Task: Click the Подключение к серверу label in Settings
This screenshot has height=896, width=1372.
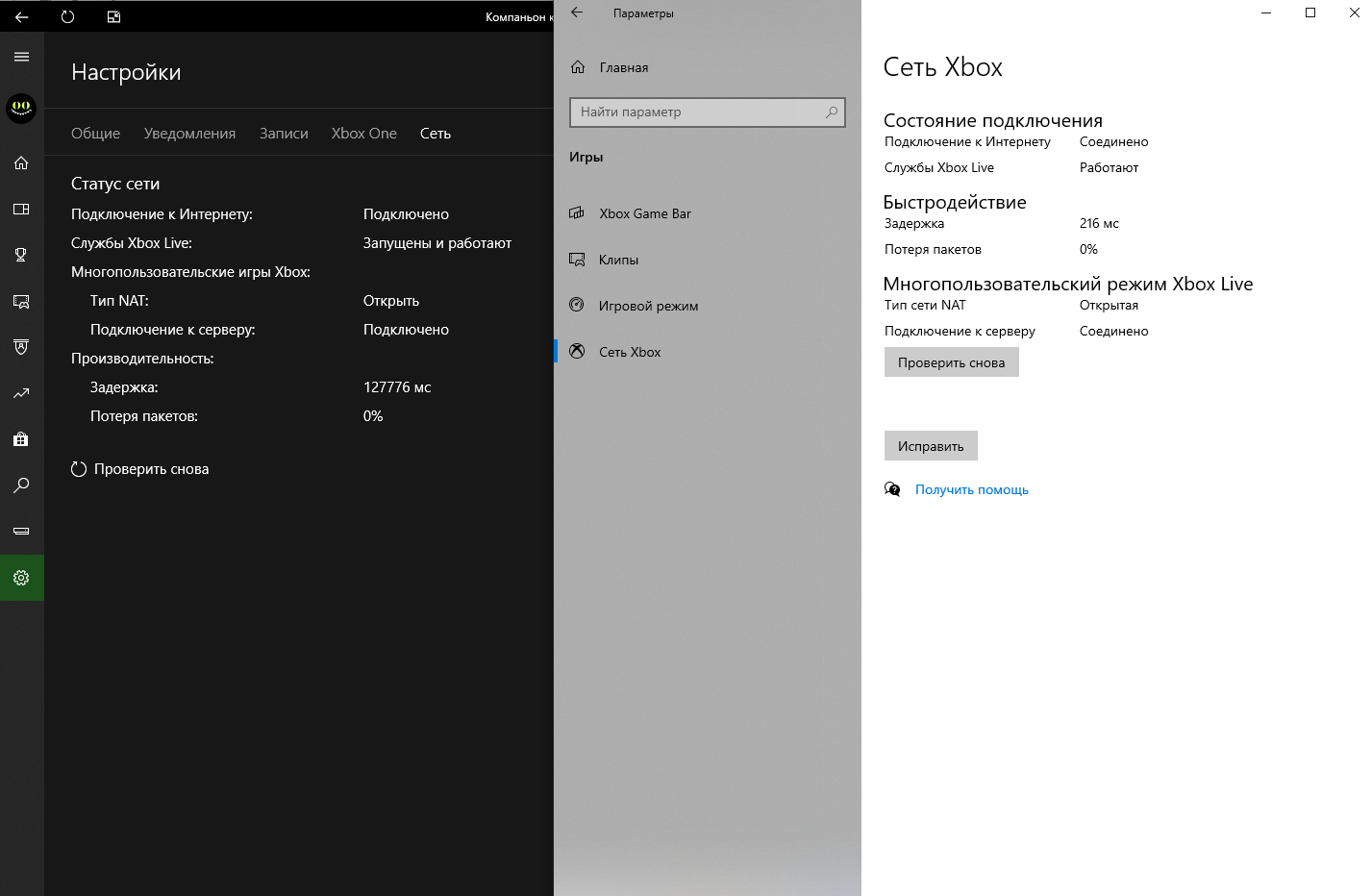Action: pos(960,331)
